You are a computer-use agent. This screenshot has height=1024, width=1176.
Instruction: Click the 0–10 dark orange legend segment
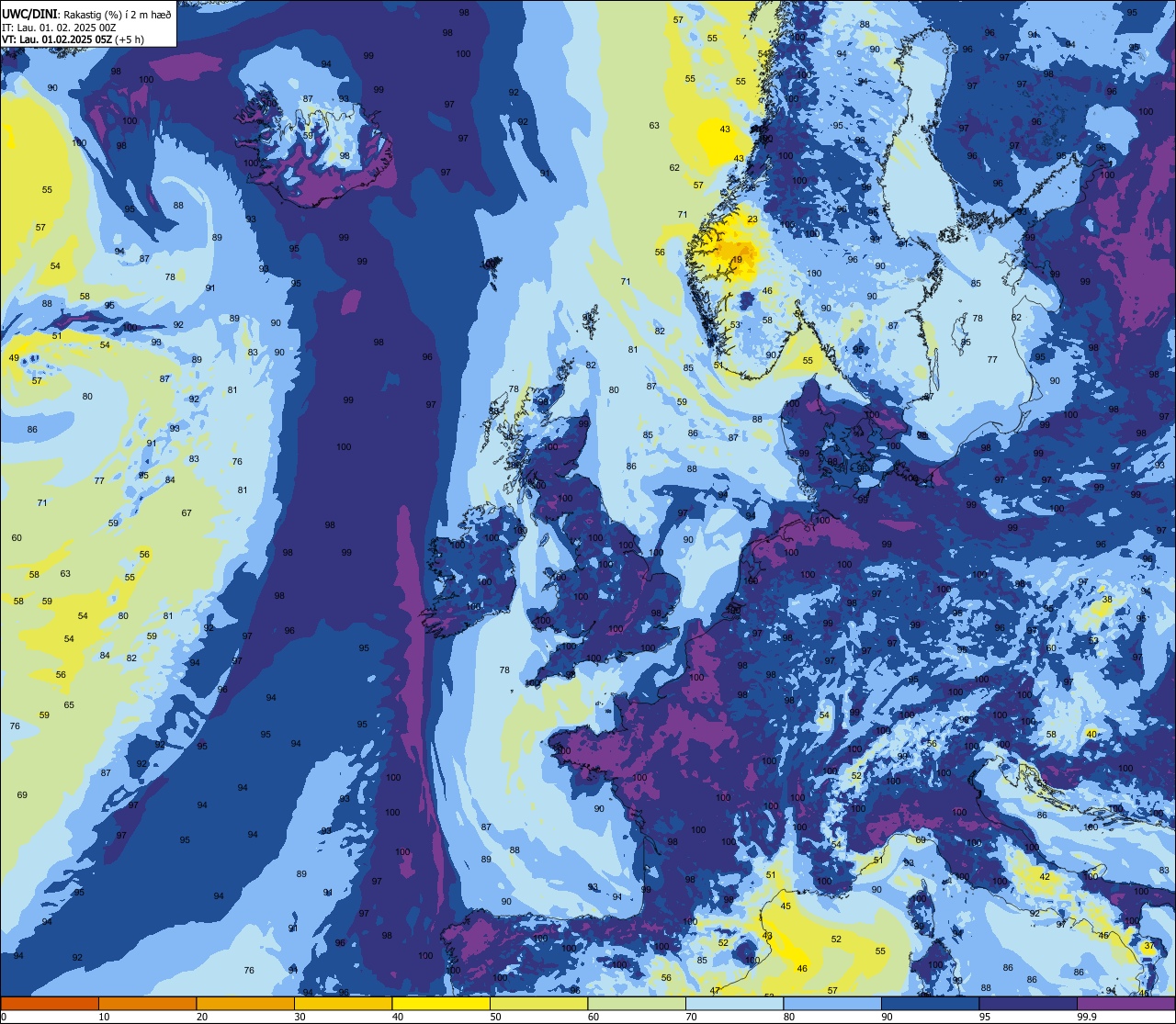(x=50, y=1003)
